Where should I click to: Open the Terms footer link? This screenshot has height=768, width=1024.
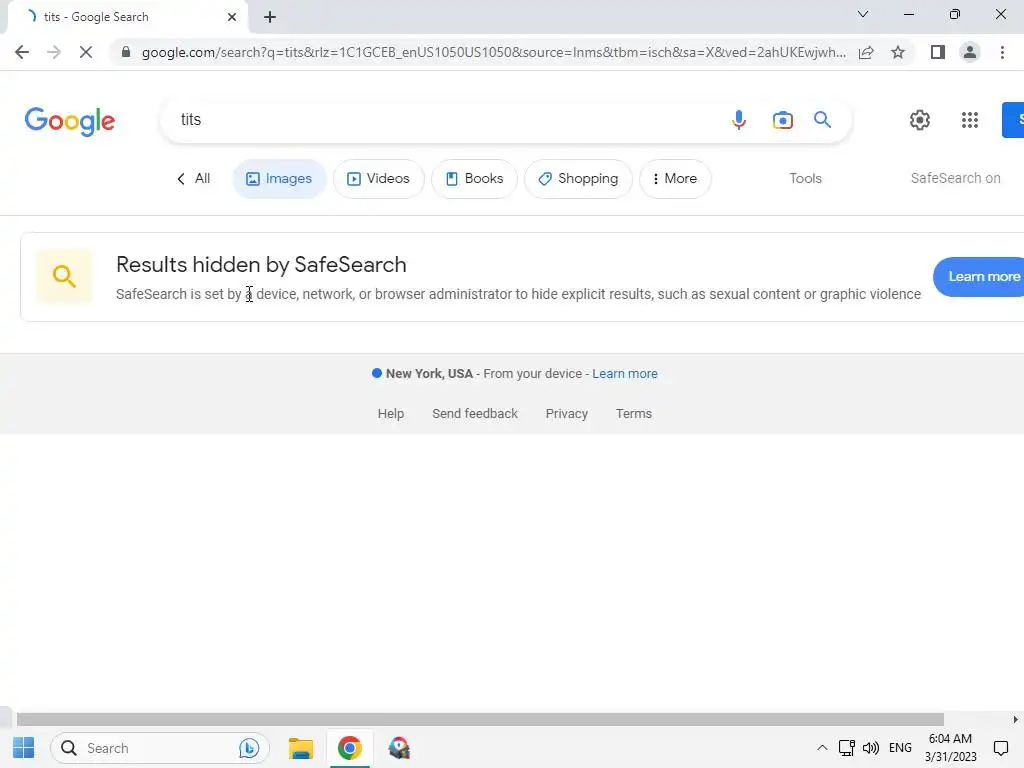pyautogui.click(x=633, y=413)
